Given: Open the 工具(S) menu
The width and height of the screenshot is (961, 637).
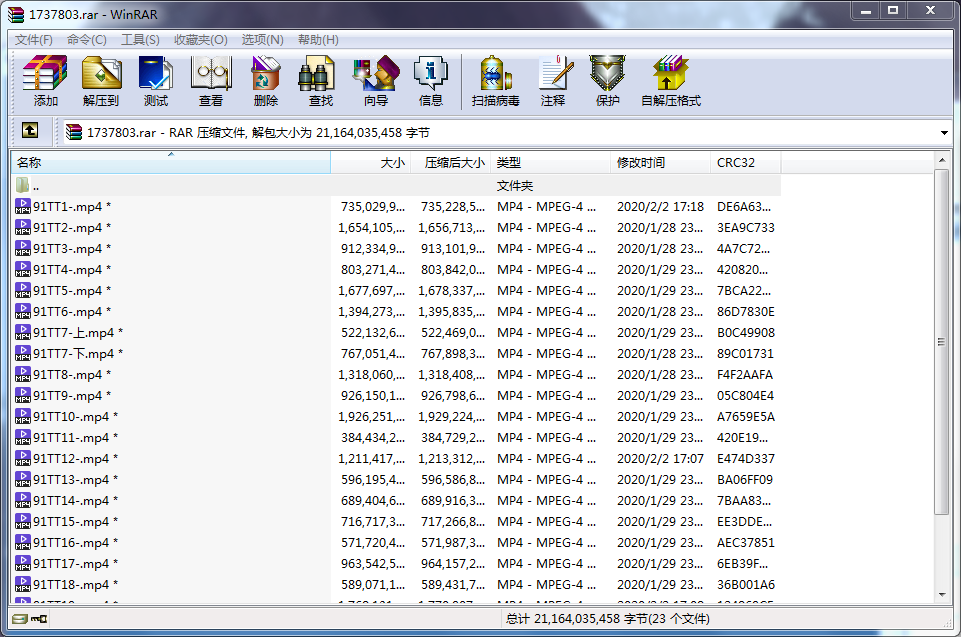Looking at the screenshot, I should pyautogui.click(x=140, y=40).
